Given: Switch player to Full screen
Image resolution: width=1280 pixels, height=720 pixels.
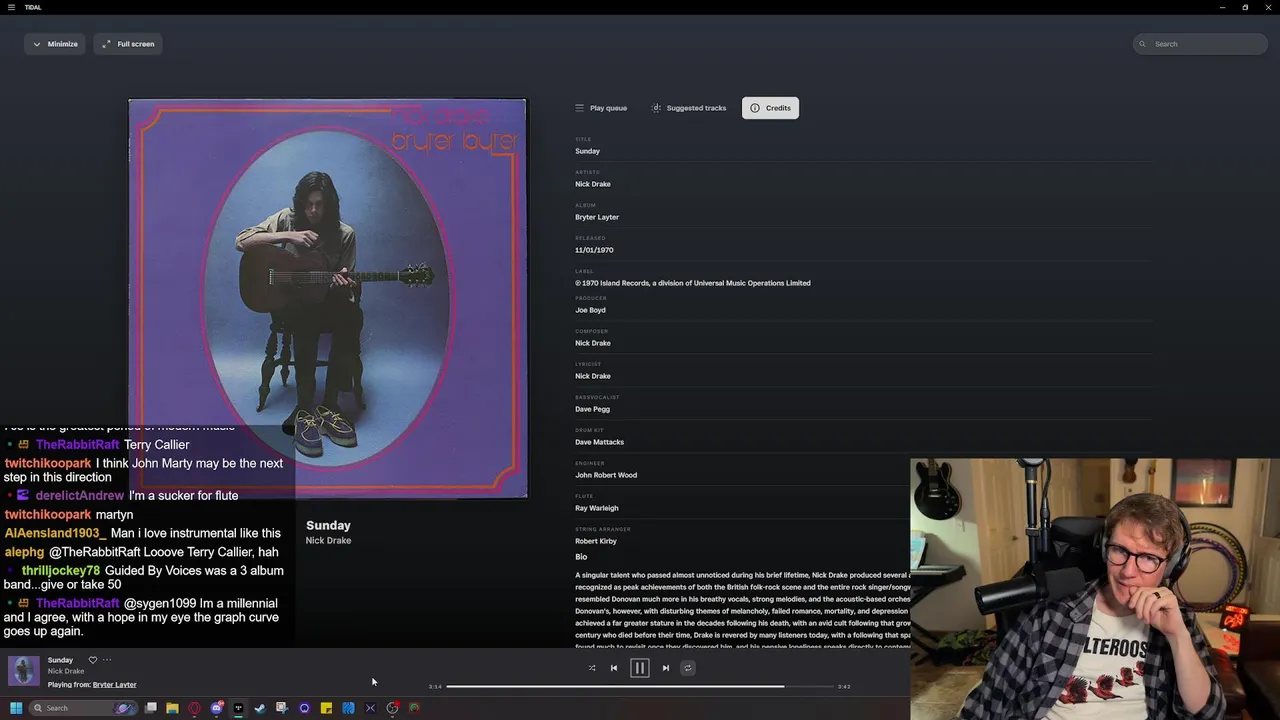Looking at the screenshot, I should click(x=128, y=44).
